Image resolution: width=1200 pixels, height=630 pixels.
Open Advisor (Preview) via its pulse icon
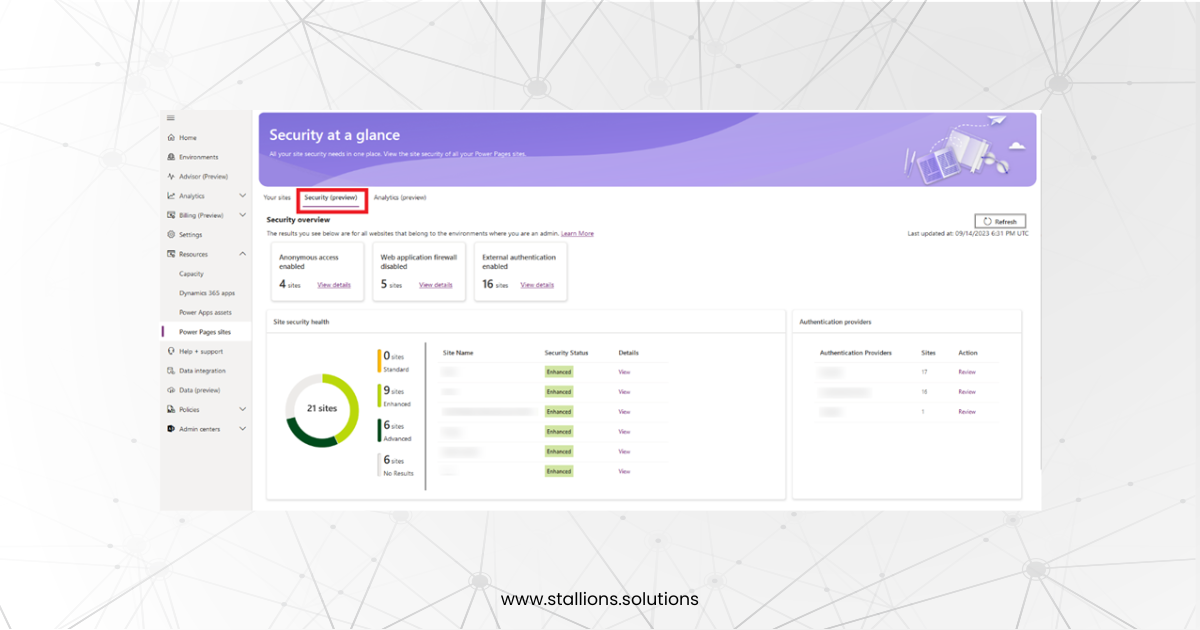click(171, 176)
